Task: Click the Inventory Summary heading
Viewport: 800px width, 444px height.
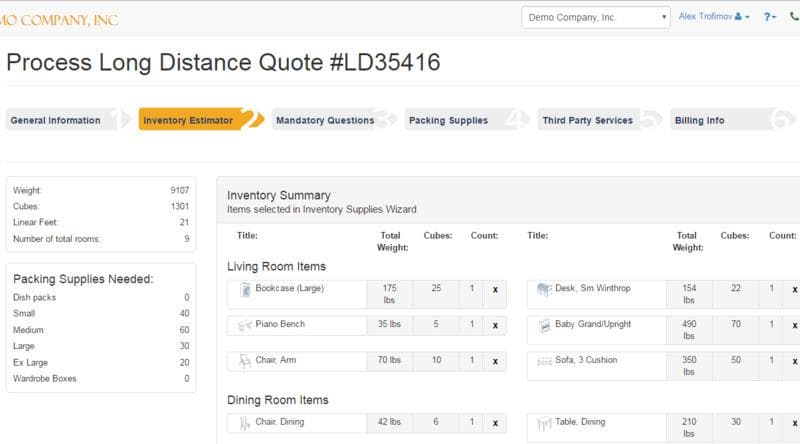Action: [x=279, y=195]
